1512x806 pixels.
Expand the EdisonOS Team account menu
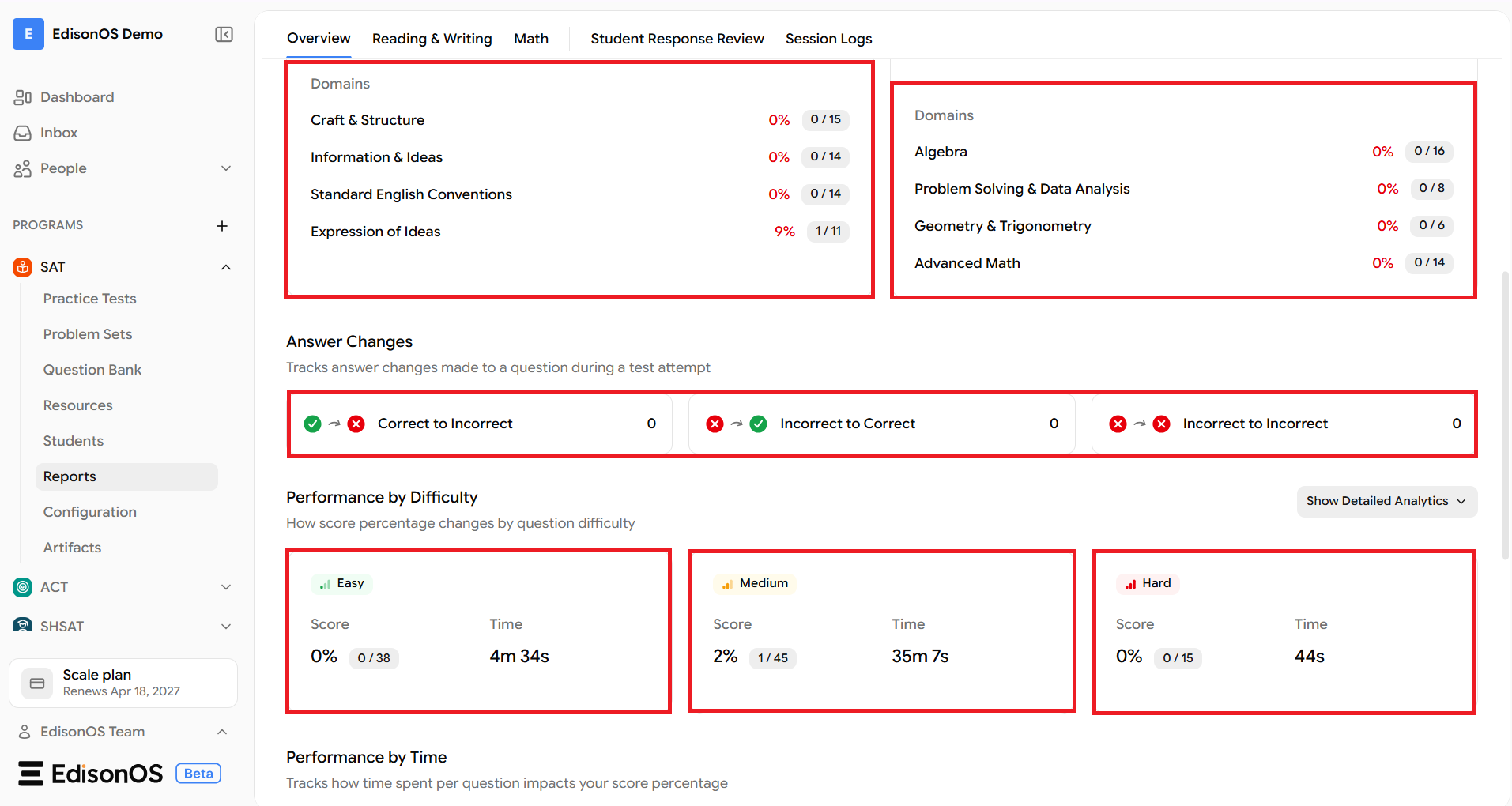point(222,732)
